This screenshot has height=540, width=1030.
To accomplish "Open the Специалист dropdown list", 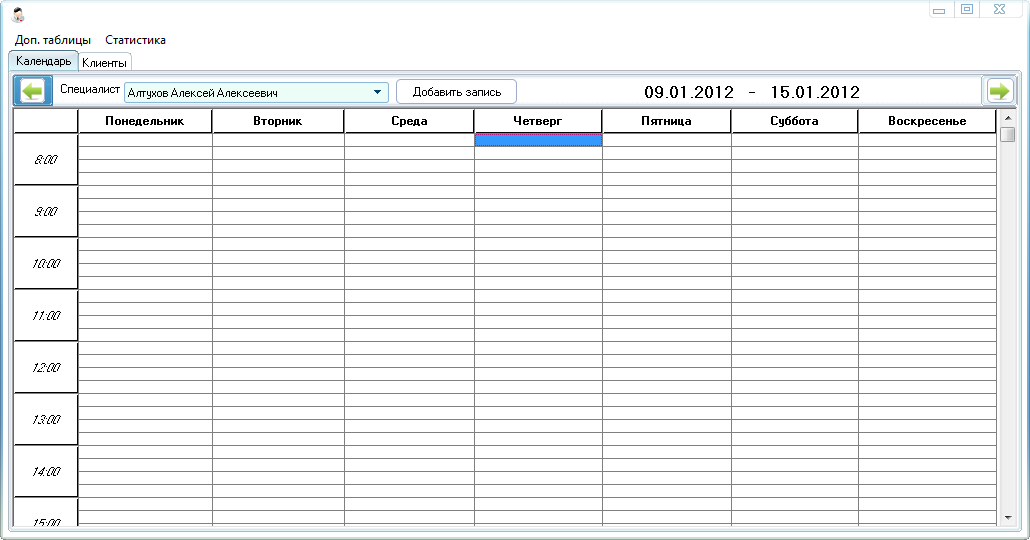I will [377, 92].
